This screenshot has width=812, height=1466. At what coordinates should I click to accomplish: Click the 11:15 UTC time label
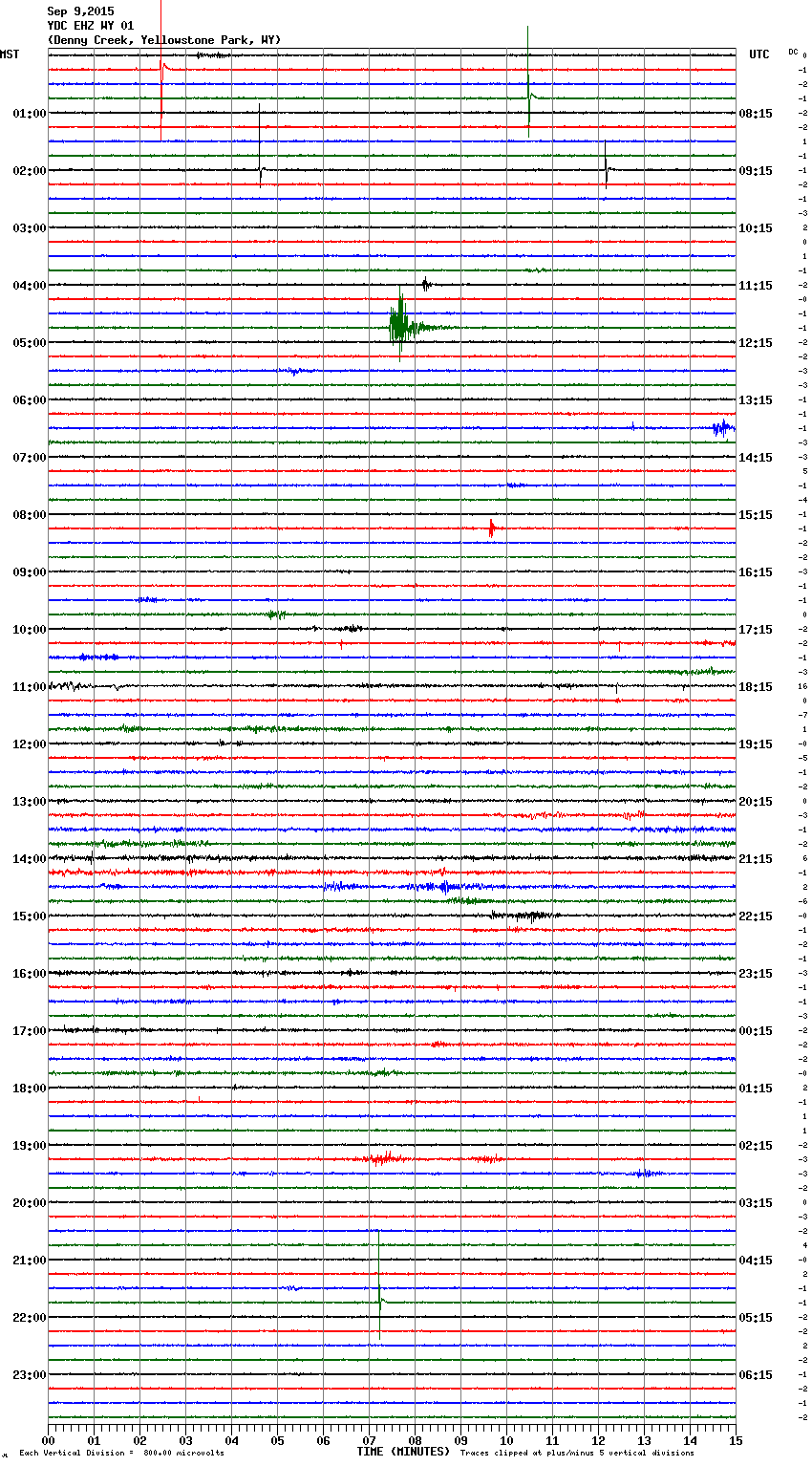pos(756,286)
